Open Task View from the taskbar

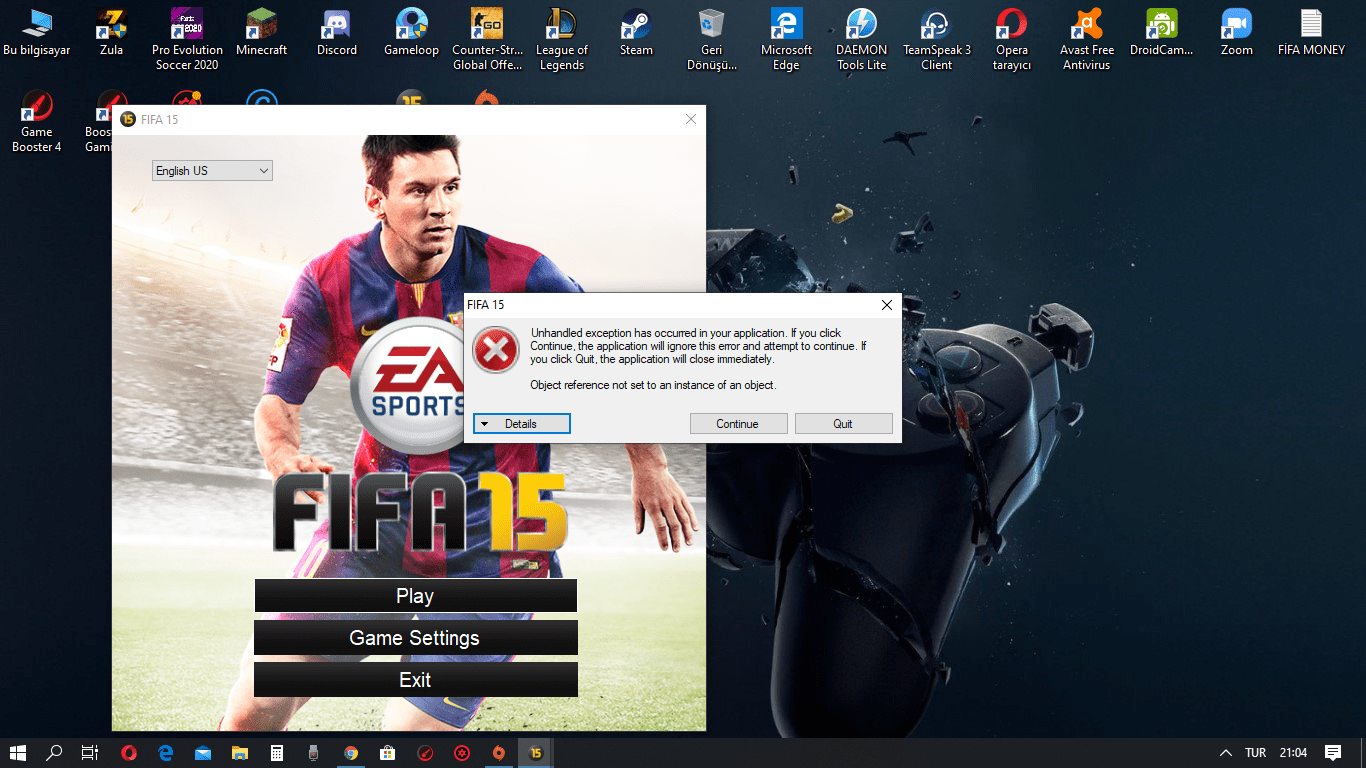click(90, 753)
